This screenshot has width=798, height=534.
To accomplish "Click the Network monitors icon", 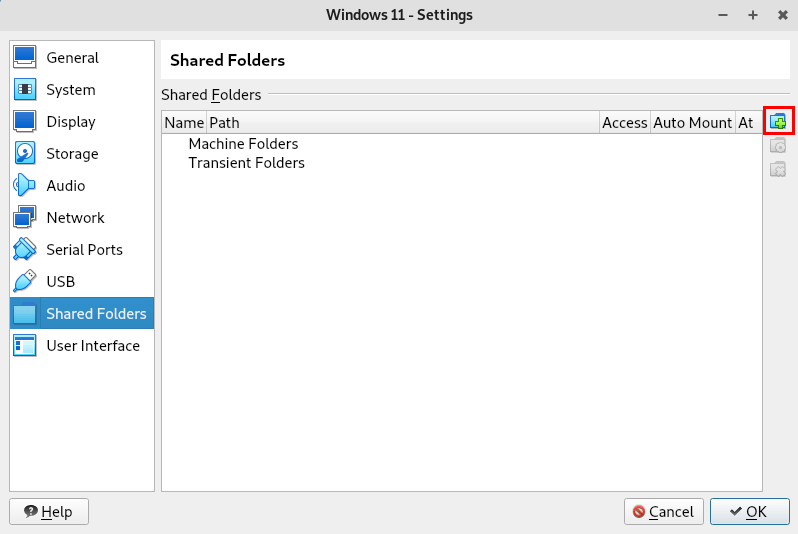I will tap(24, 217).
